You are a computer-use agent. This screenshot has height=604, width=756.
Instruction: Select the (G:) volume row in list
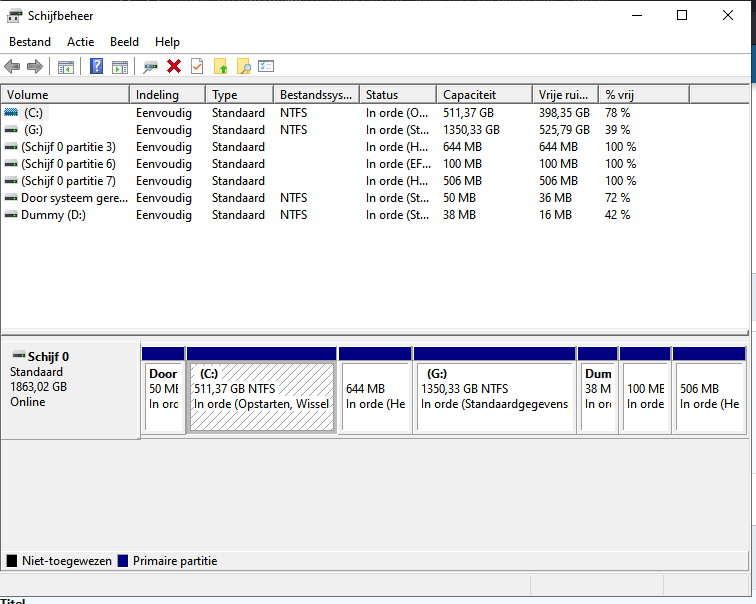(33, 130)
